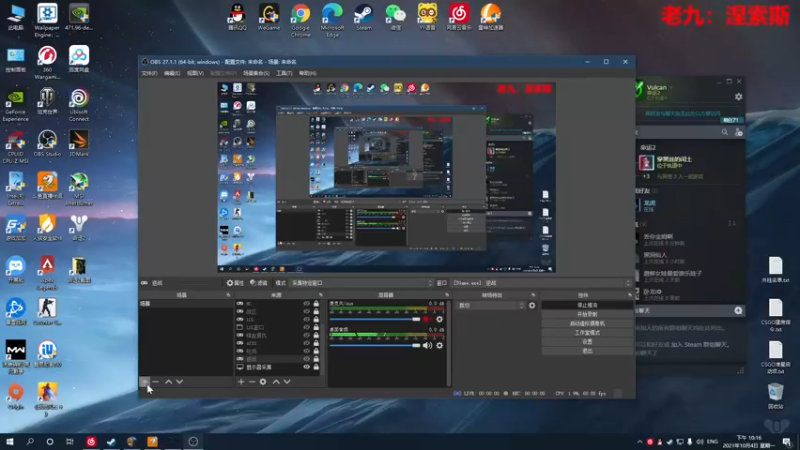Open desktop audio settings gear in mixer
The image size is (800, 450).
coord(439,345)
